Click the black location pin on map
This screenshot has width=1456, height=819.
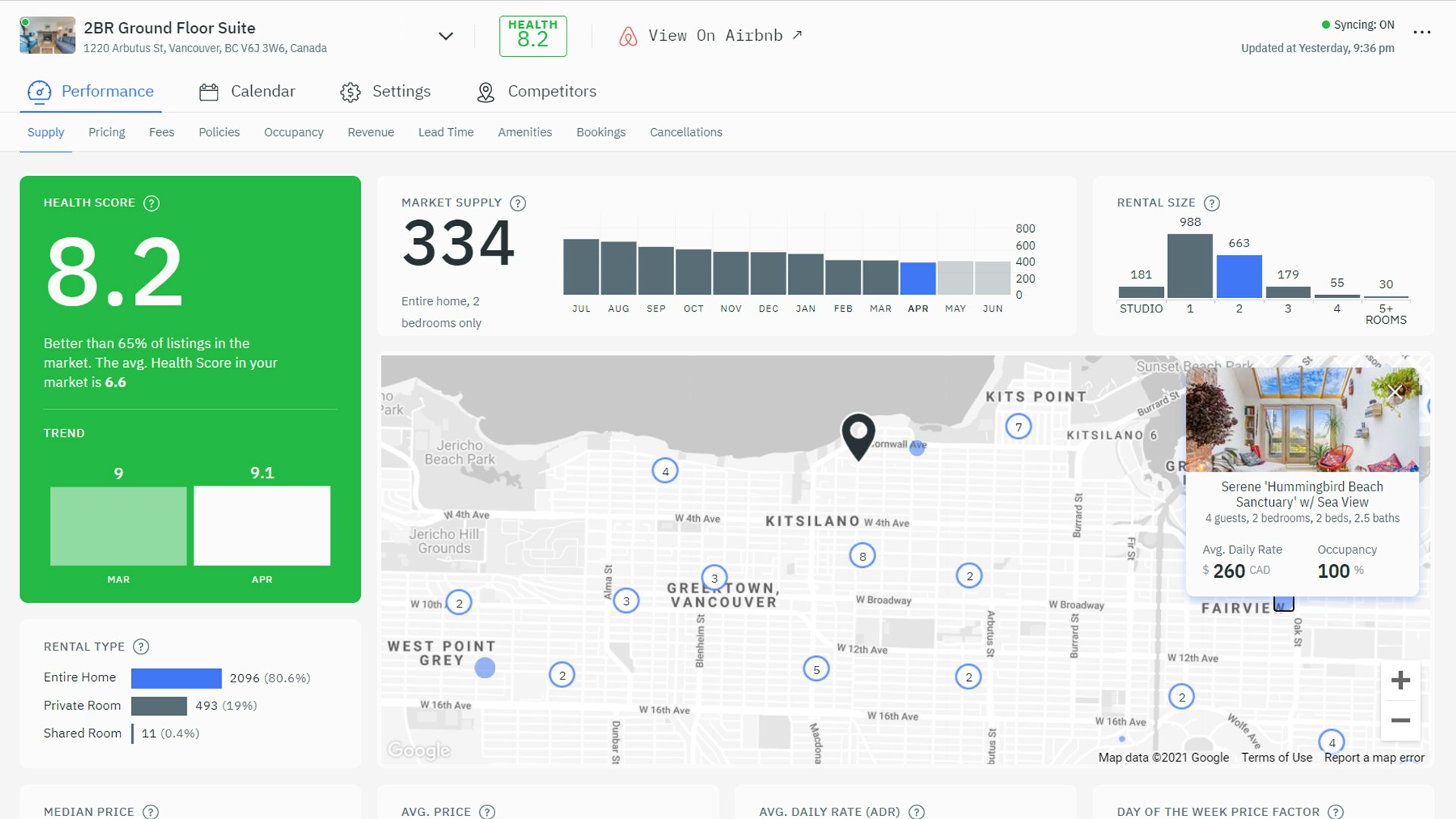click(x=858, y=435)
